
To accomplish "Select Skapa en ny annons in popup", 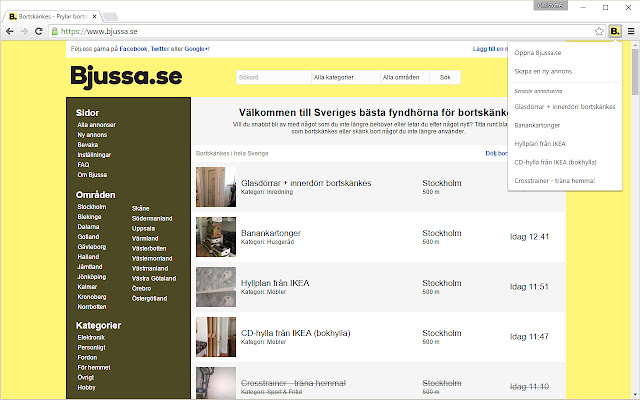I will point(543,71).
